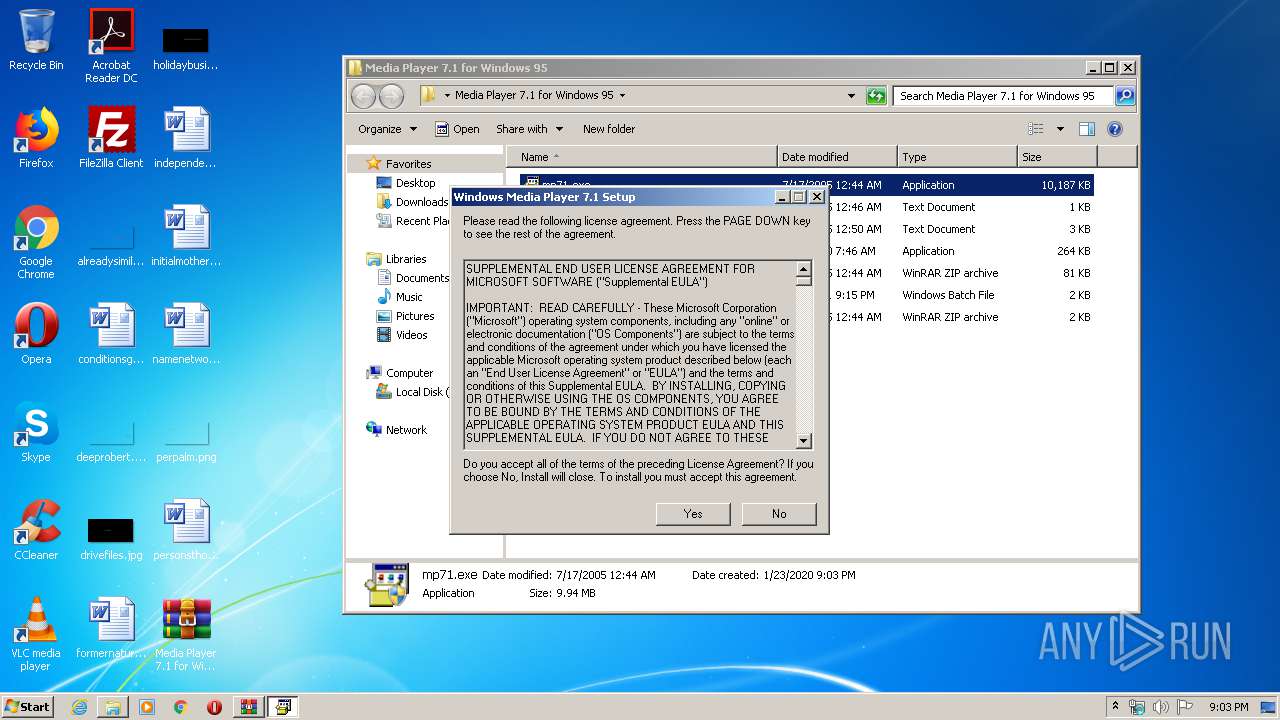
Task: Click Chrome icon in taskbar
Action: pyautogui.click(x=181, y=707)
